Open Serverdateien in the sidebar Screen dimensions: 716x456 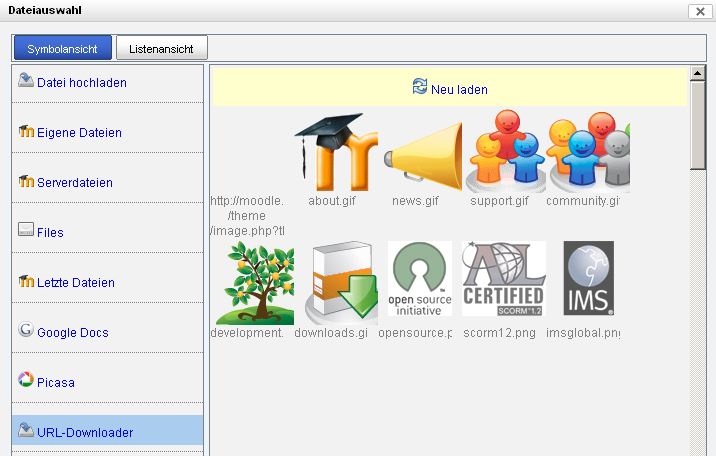tap(75, 183)
